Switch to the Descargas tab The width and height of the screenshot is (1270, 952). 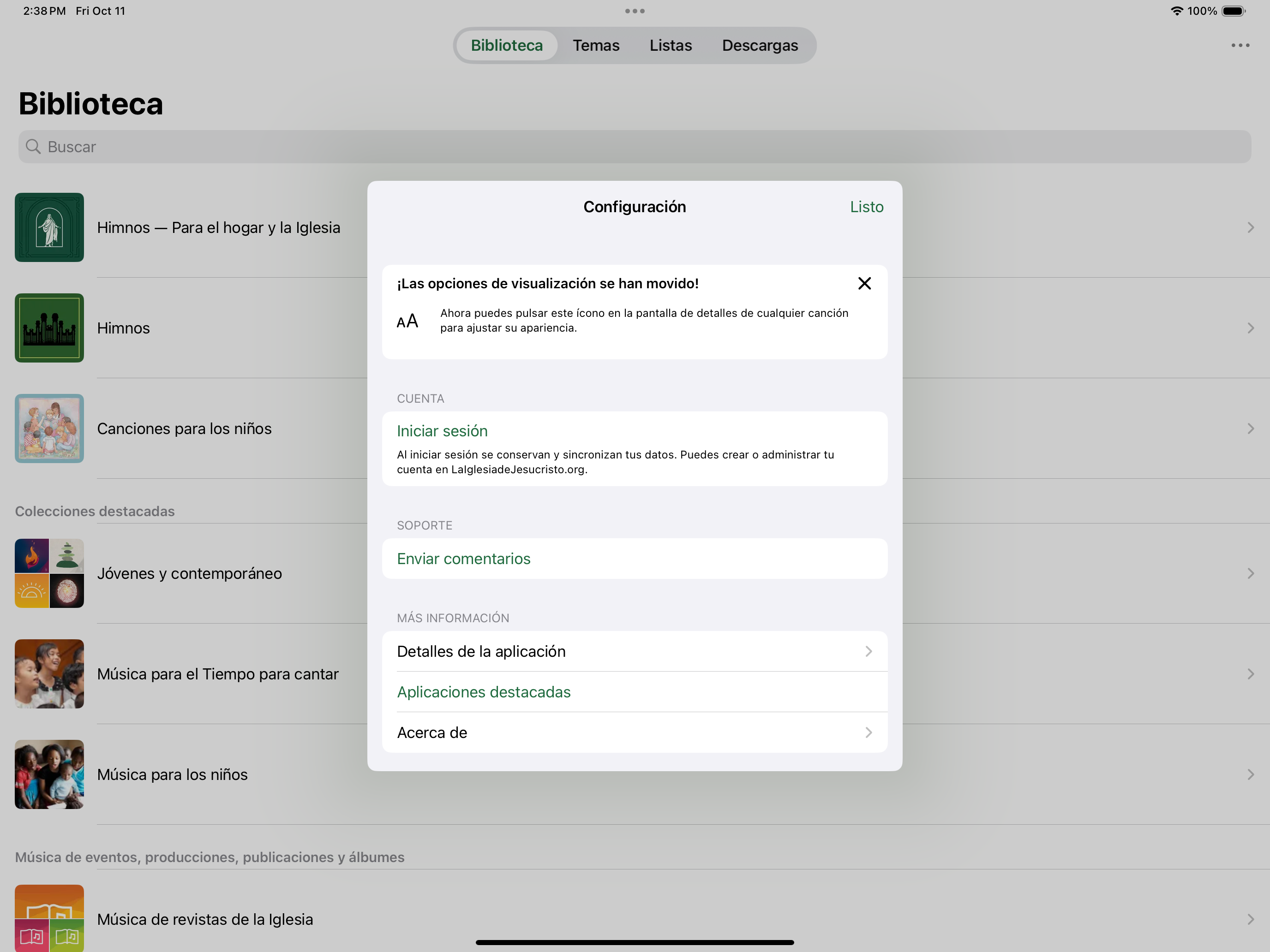tap(760, 45)
